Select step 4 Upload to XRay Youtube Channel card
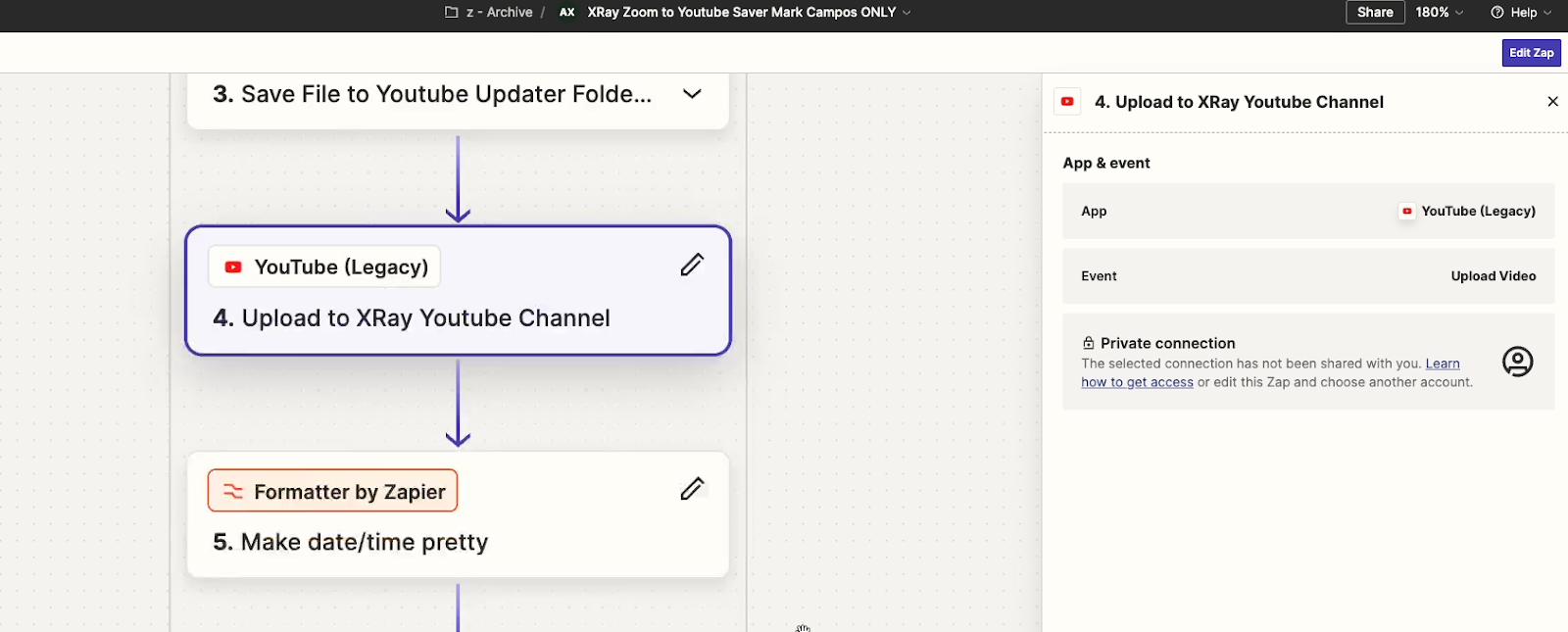Viewport: 1568px width, 632px height. [x=458, y=291]
